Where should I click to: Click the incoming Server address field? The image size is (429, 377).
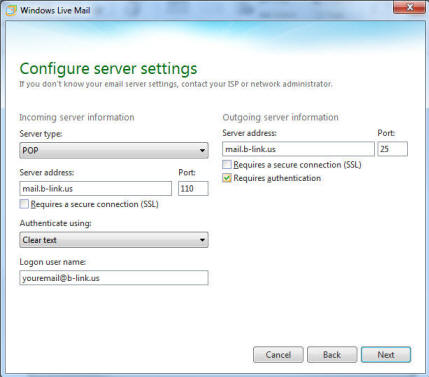click(x=96, y=189)
